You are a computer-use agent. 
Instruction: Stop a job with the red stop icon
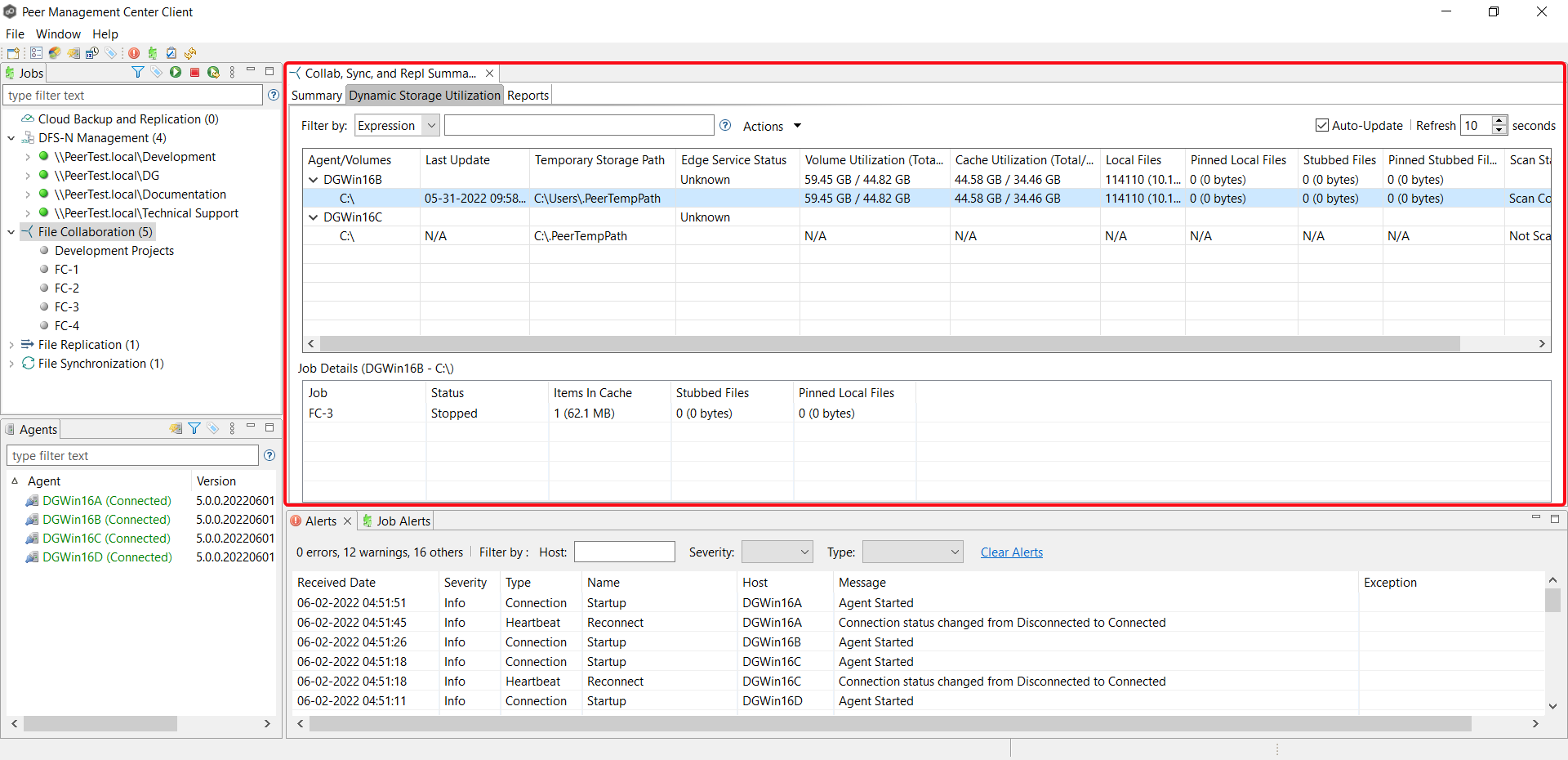click(194, 72)
